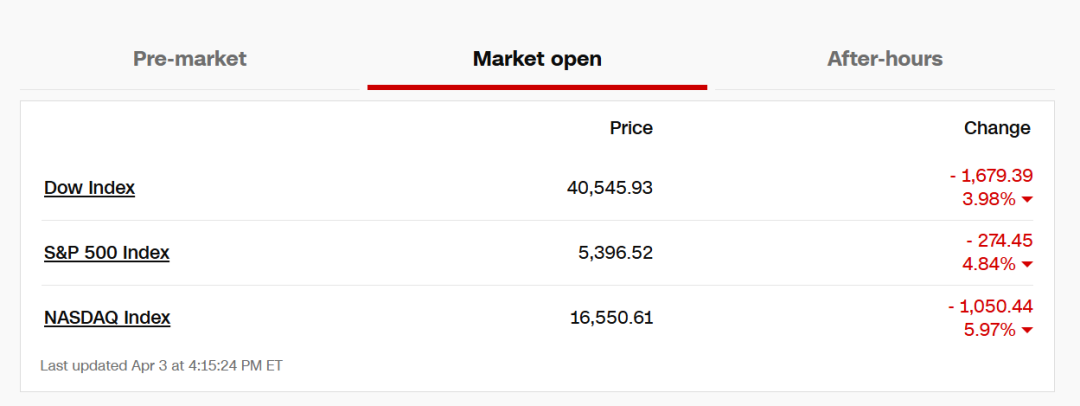Click the Change column header
This screenshot has width=1080, height=406.
pos(997,128)
